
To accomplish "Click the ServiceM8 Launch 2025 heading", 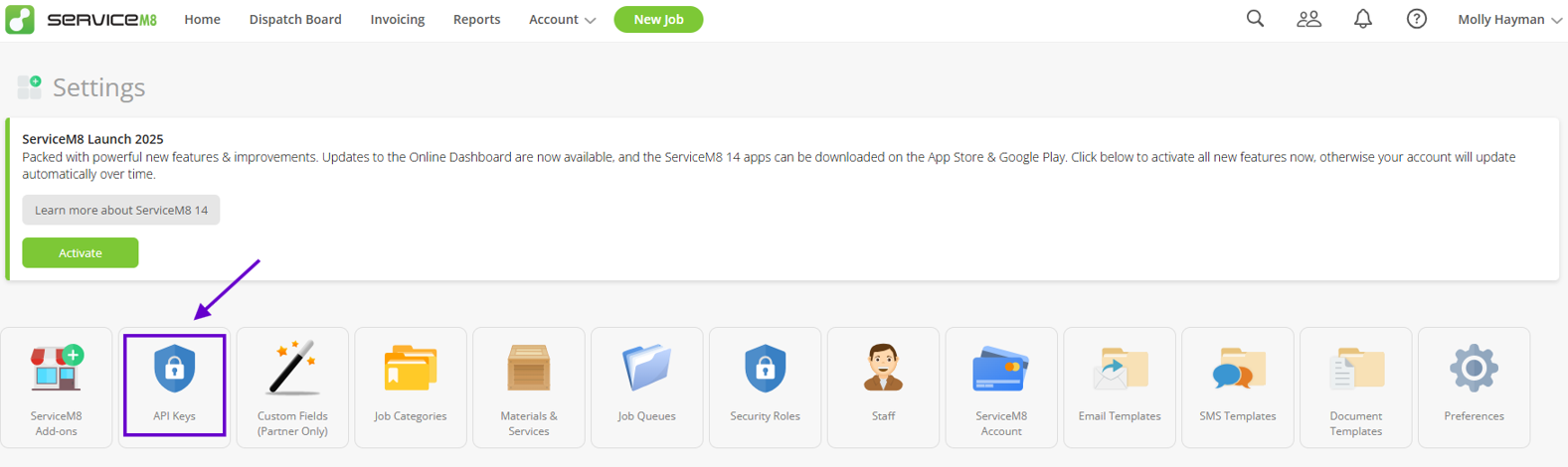I will tap(92, 139).
